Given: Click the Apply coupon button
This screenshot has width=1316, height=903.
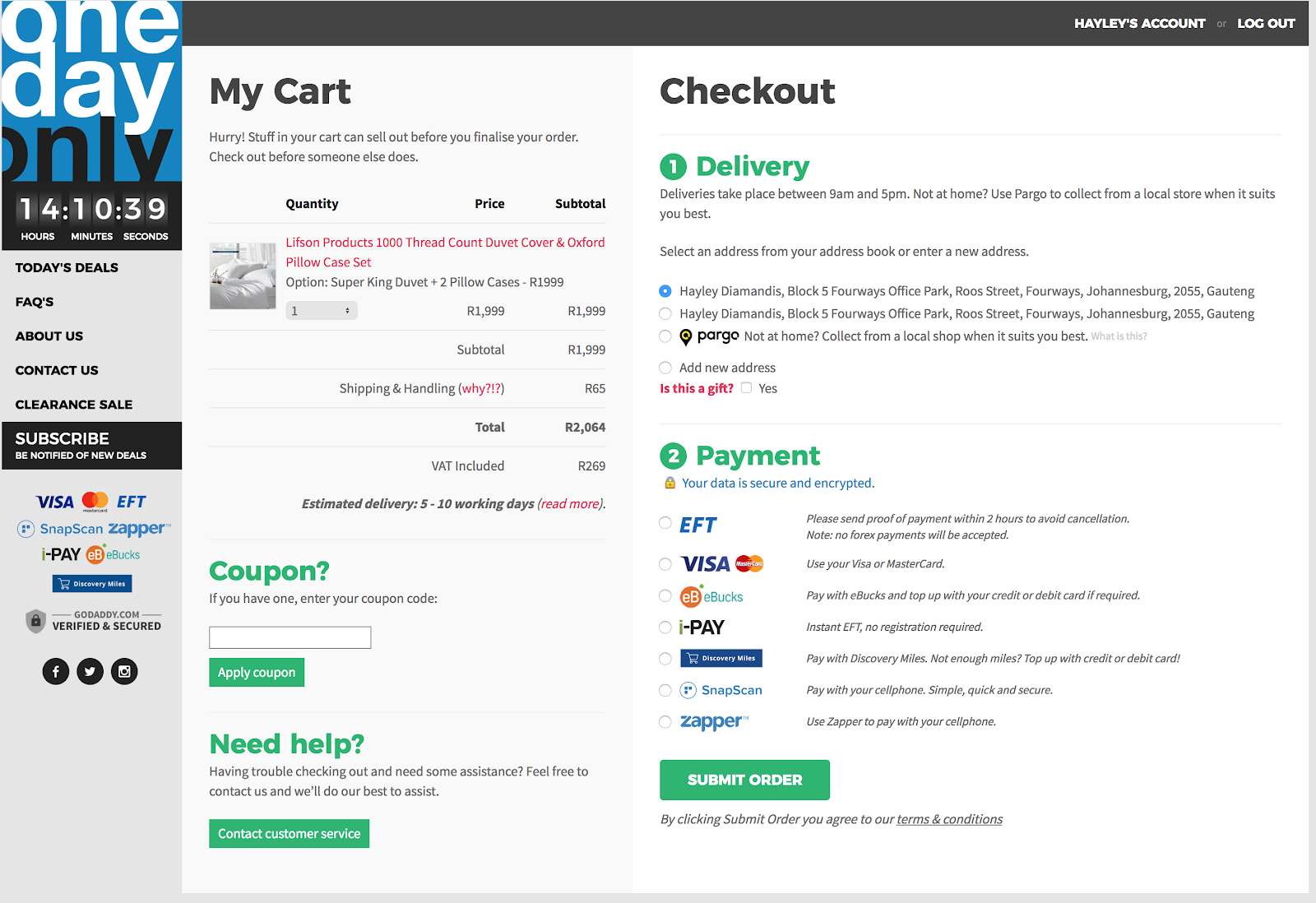Looking at the screenshot, I should [x=256, y=672].
